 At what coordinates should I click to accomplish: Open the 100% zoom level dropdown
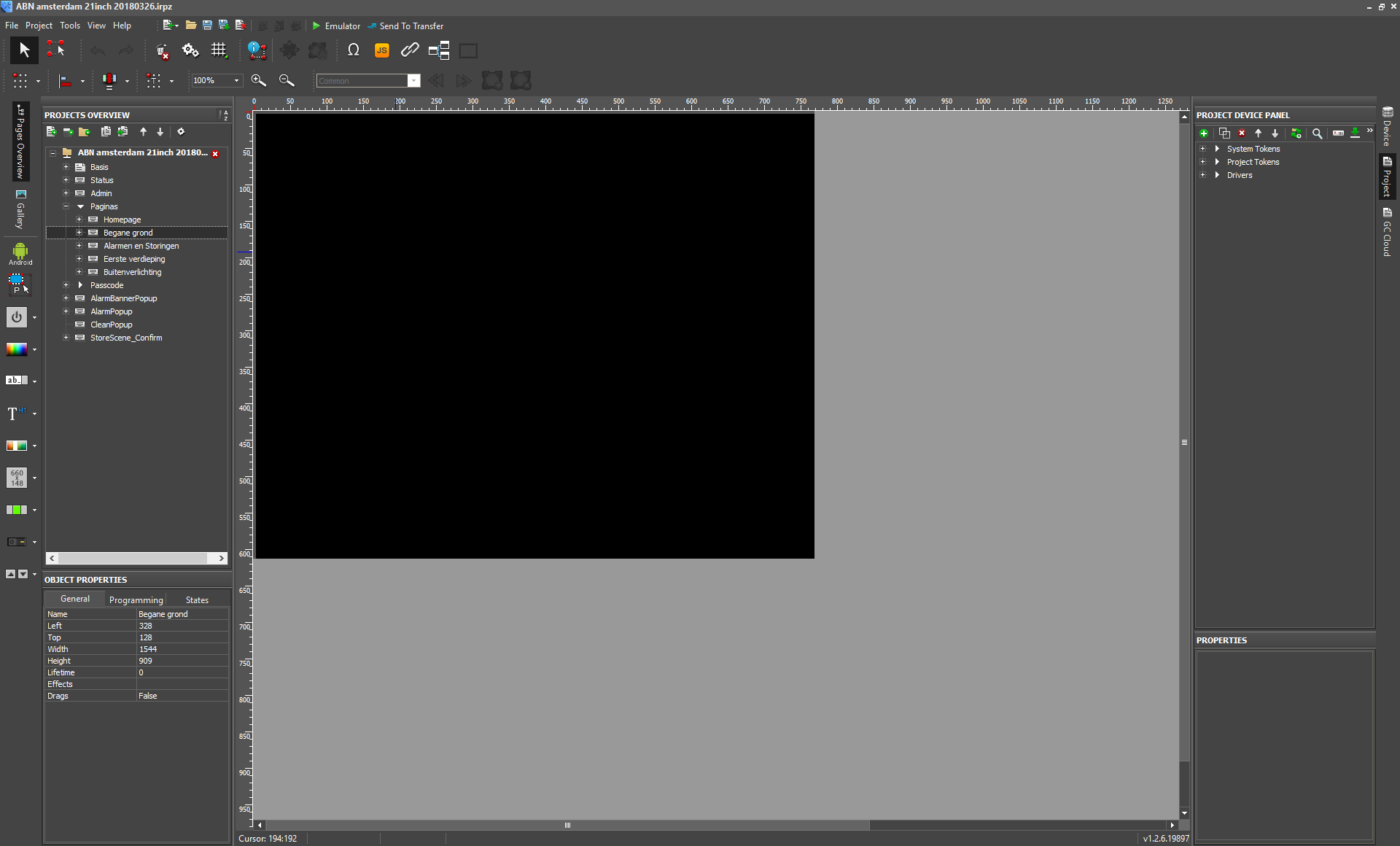pos(236,80)
